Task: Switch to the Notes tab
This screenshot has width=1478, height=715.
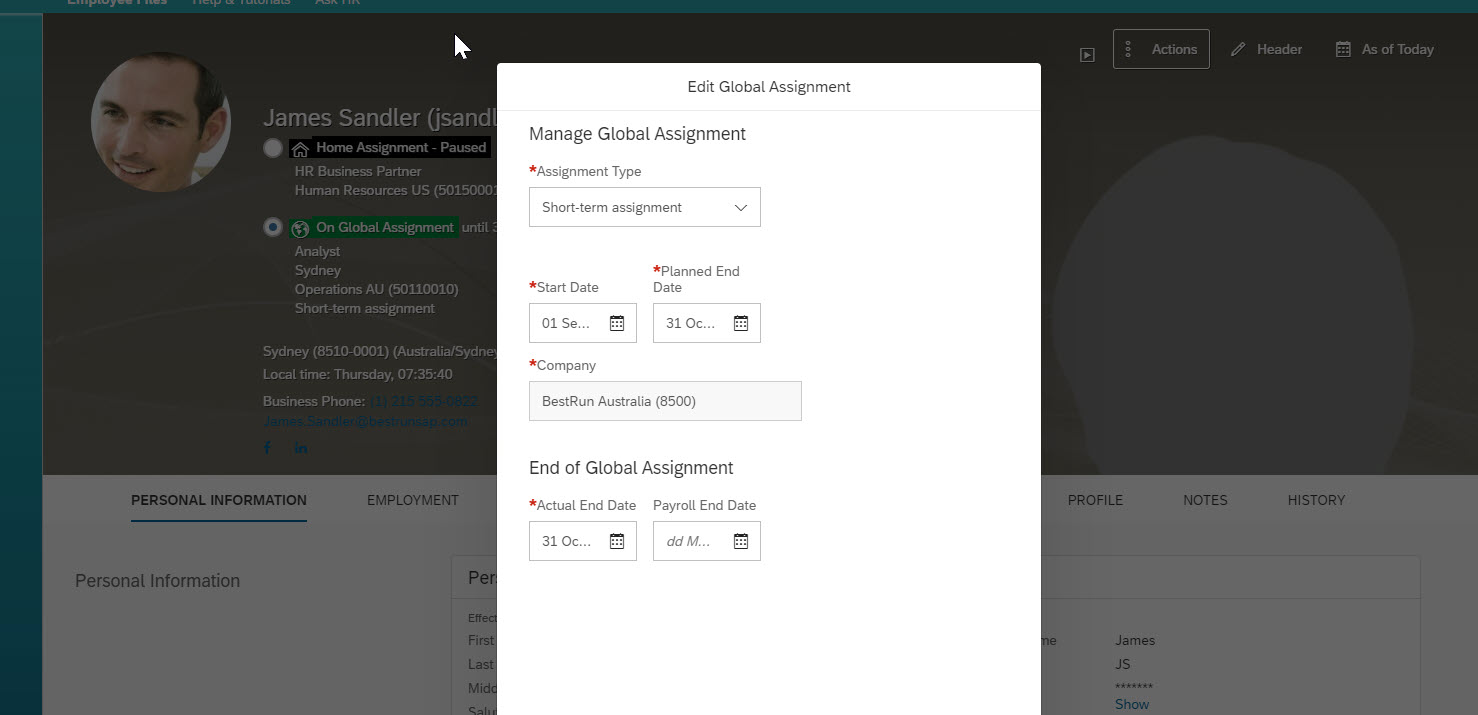Action: click(1205, 500)
